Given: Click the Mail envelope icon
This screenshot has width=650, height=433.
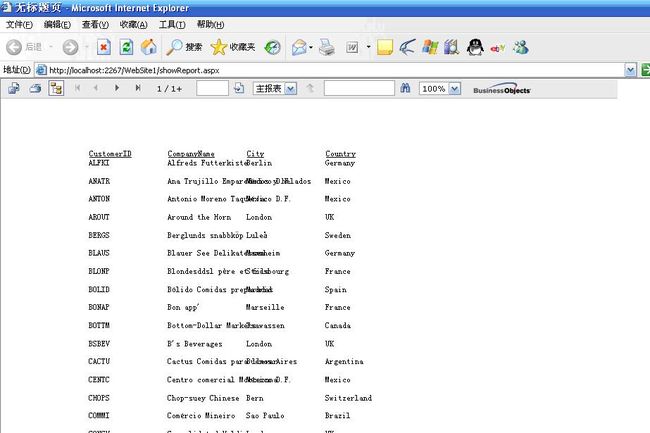Looking at the screenshot, I should point(299,48).
